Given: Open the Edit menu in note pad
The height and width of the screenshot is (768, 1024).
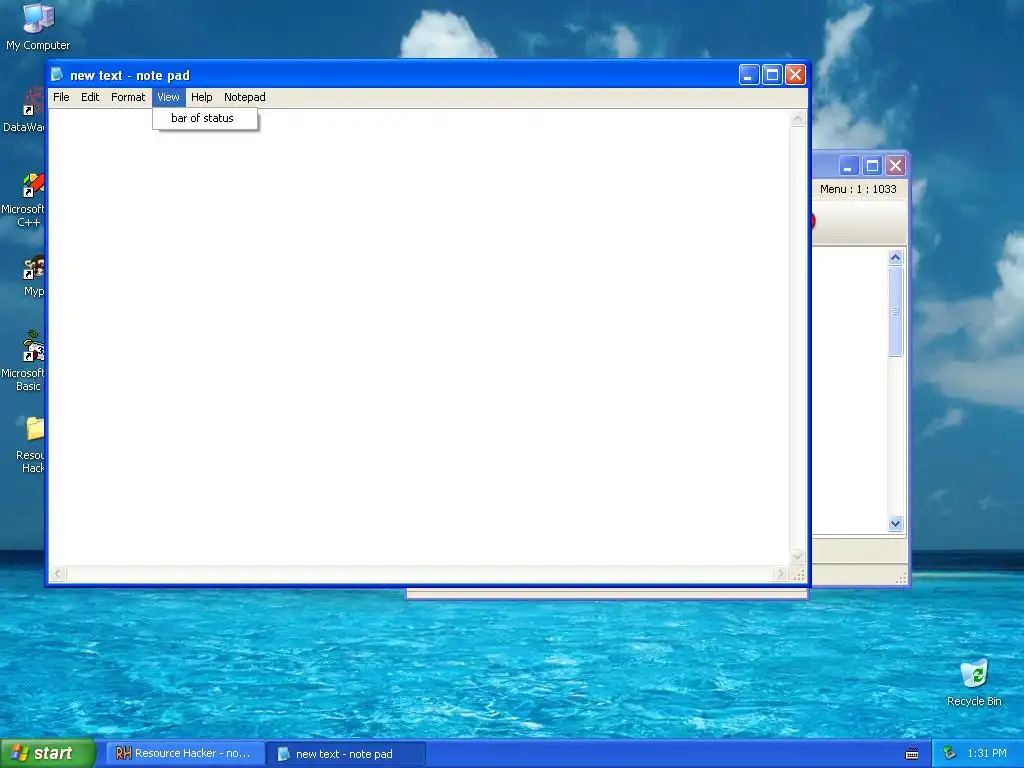Looking at the screenshot, I should 90,97.
